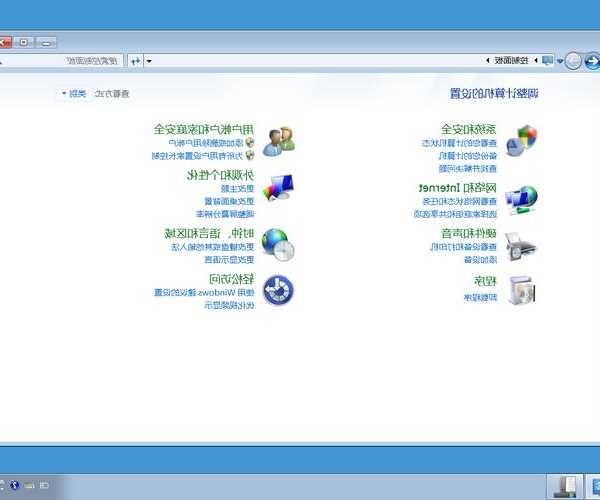Open the Ease of Access icon
Viewport: 600px width, 500px height.
[278, 291]
